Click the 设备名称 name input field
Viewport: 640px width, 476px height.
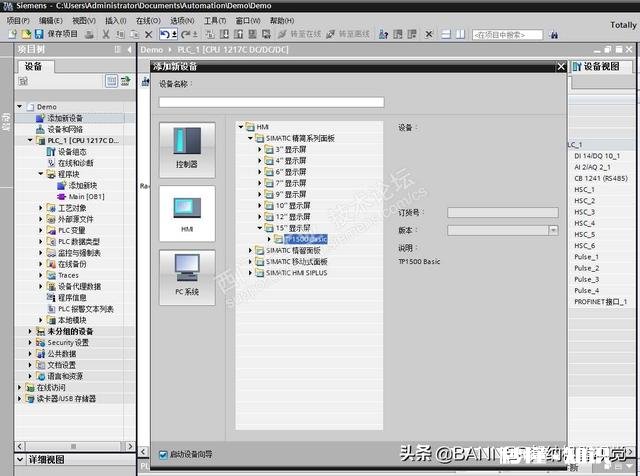coord(271,102)
